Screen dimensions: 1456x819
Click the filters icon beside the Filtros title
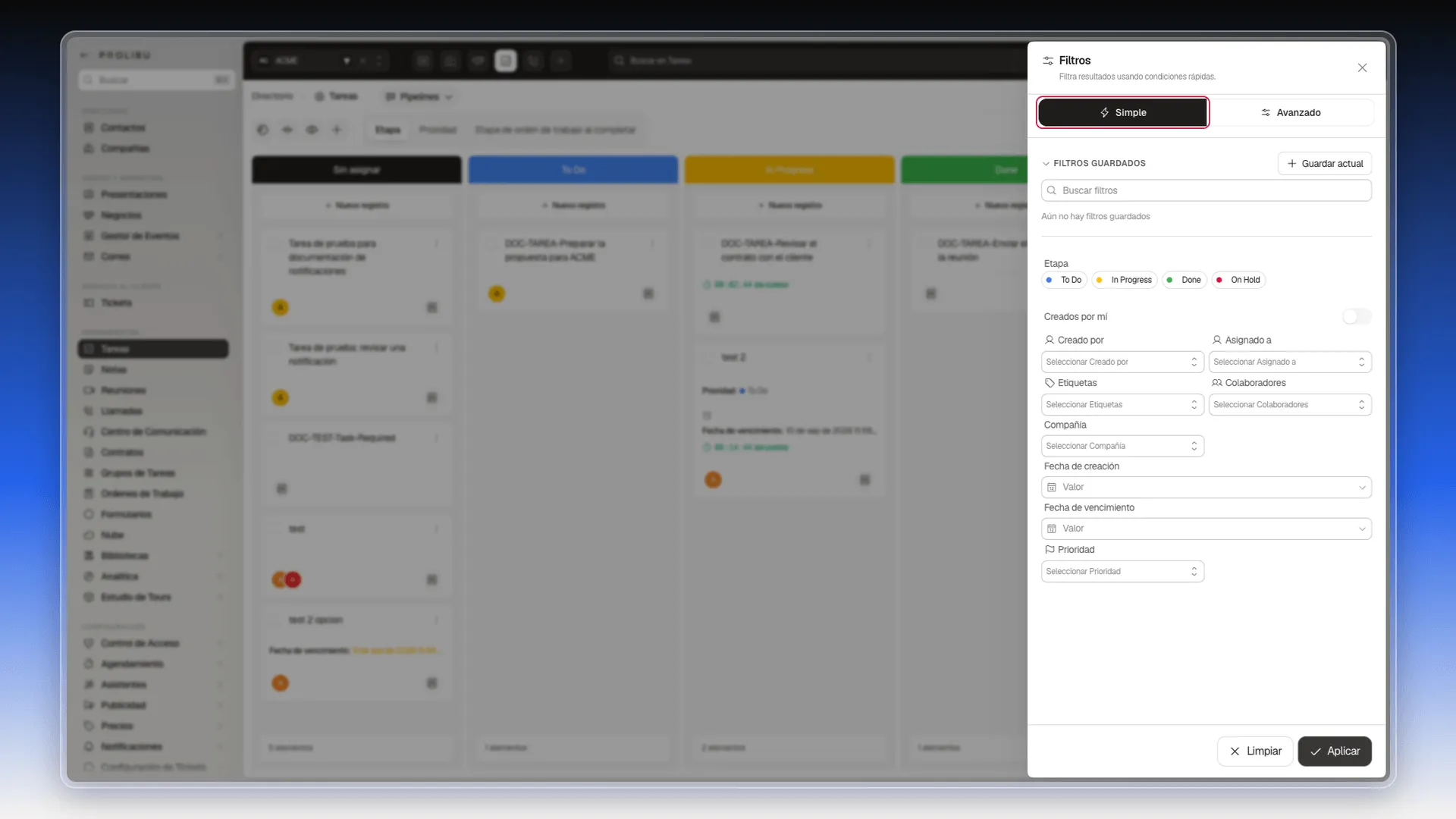click(1048, 61)
